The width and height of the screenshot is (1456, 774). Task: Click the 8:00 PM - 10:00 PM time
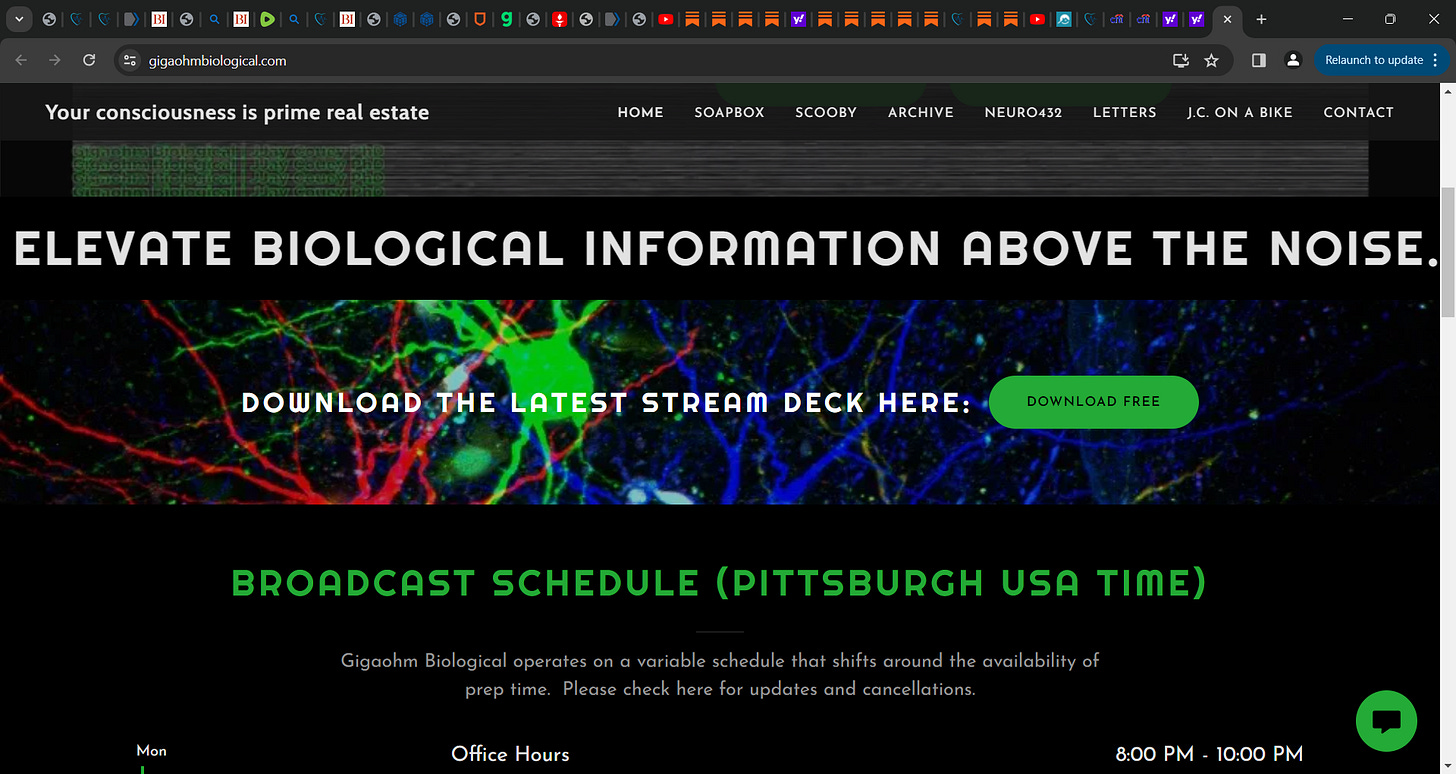click(1209, 754)
